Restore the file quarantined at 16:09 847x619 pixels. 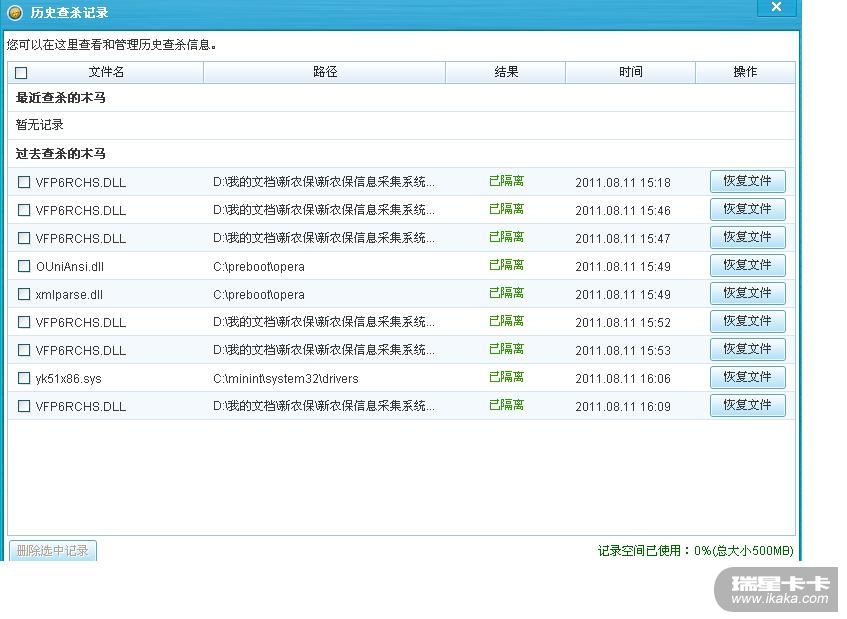[x=747, y=405]
